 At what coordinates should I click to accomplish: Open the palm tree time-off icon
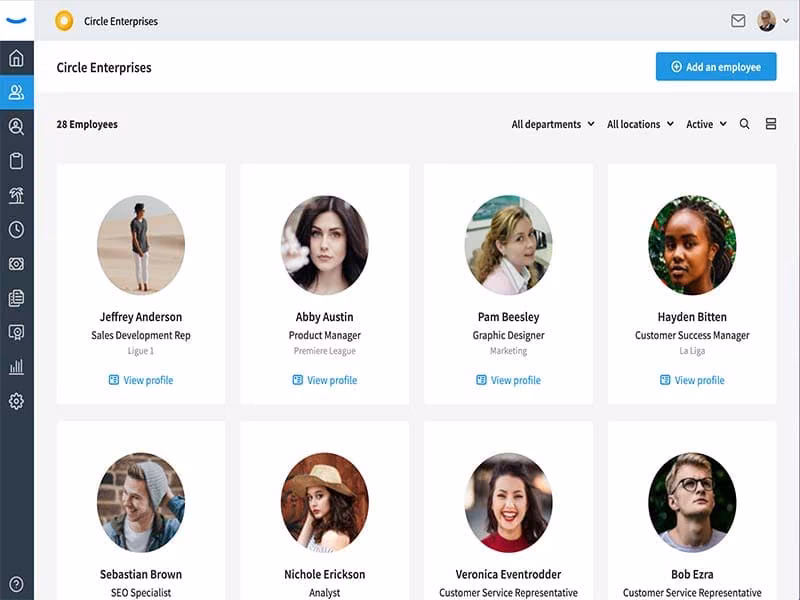point(16,195)
